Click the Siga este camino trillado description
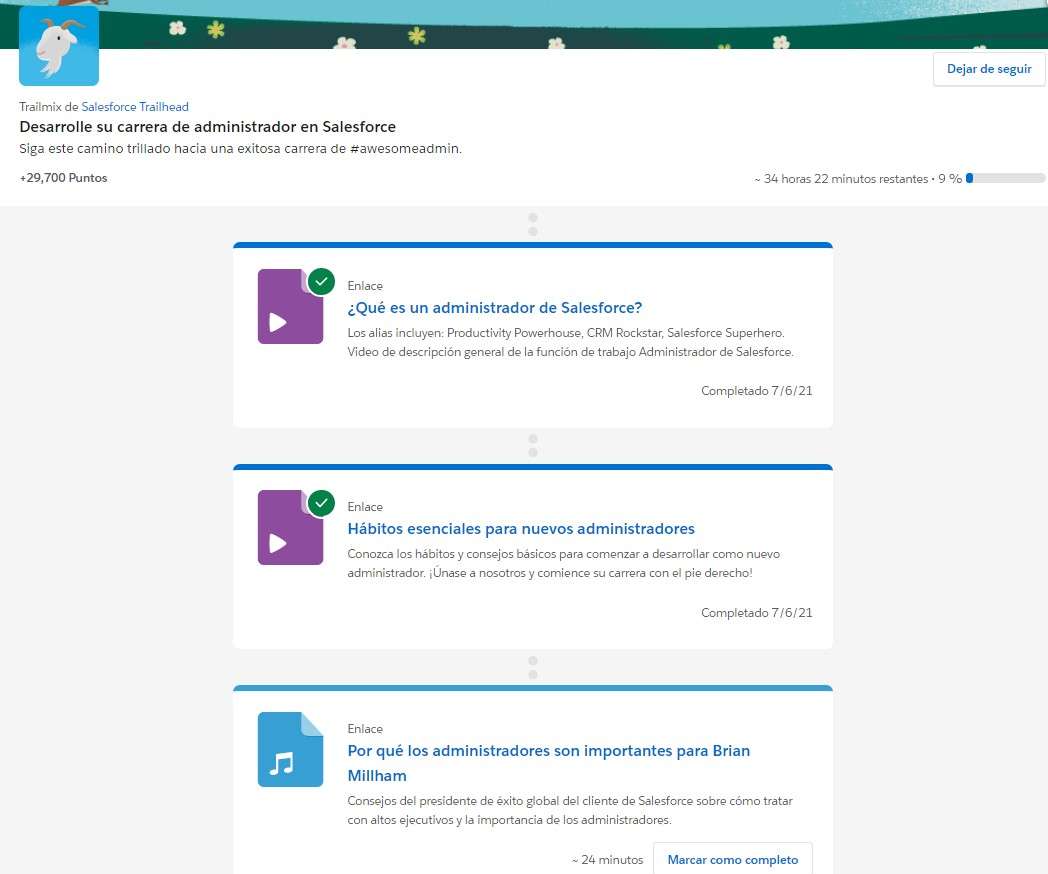 point(241,148)
